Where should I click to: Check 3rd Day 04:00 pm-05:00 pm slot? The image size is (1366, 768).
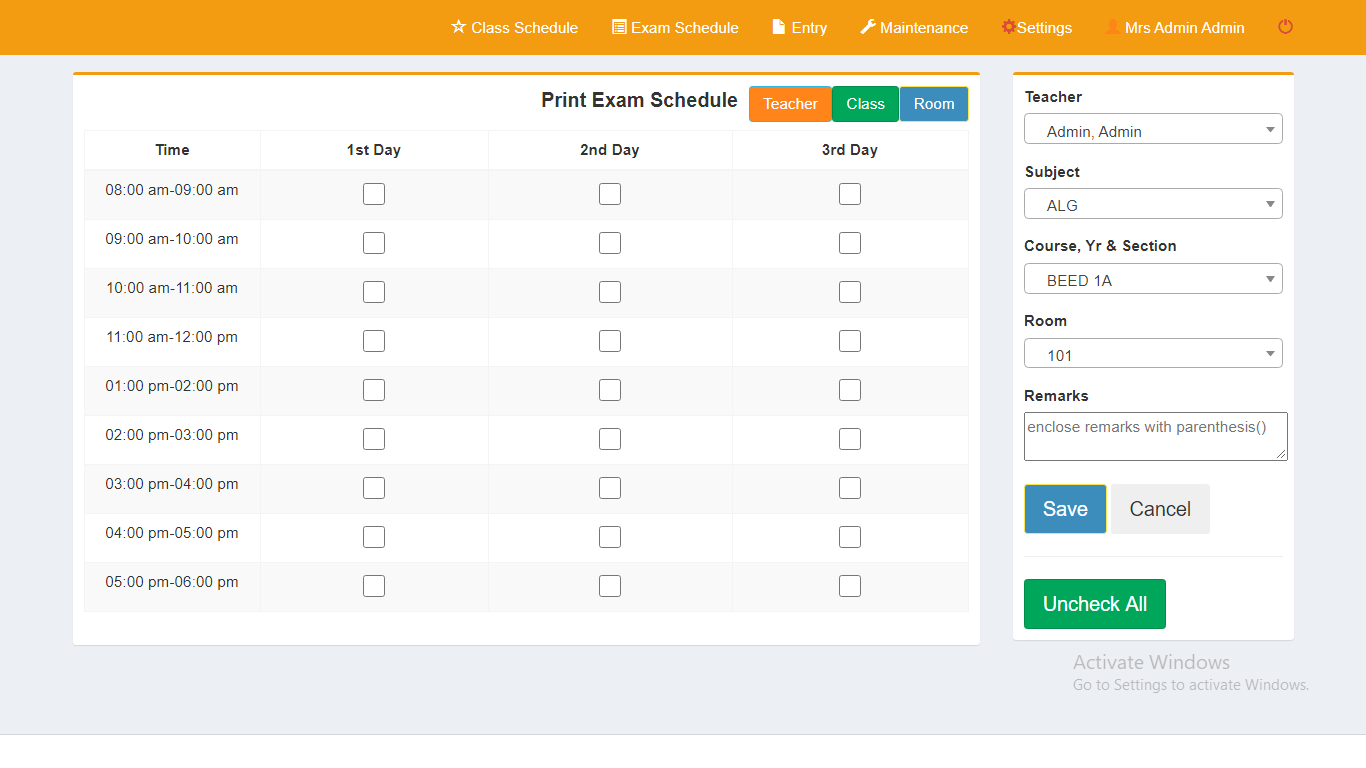[x=850, y=537]
